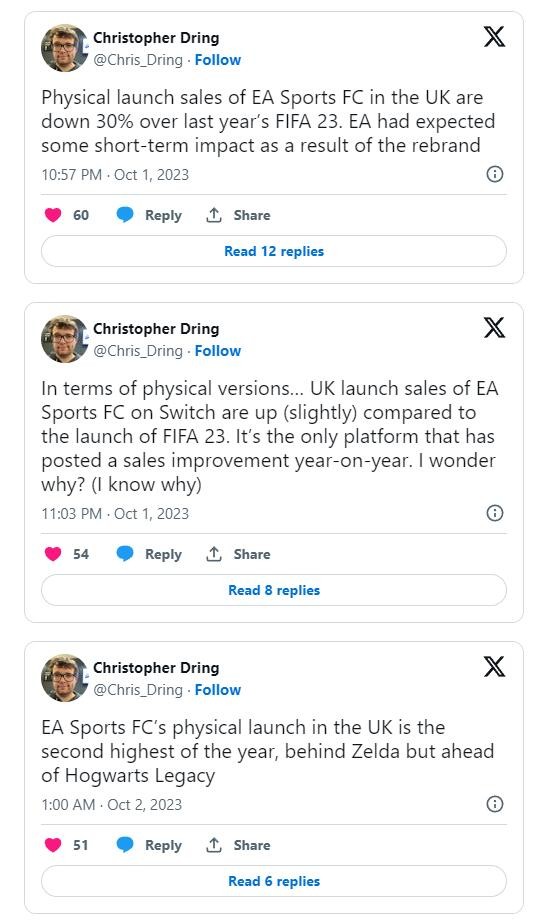Like the tweet with 54 likes
The width and height of the screenshot is (547, 924).
click(x=53, y=554)
